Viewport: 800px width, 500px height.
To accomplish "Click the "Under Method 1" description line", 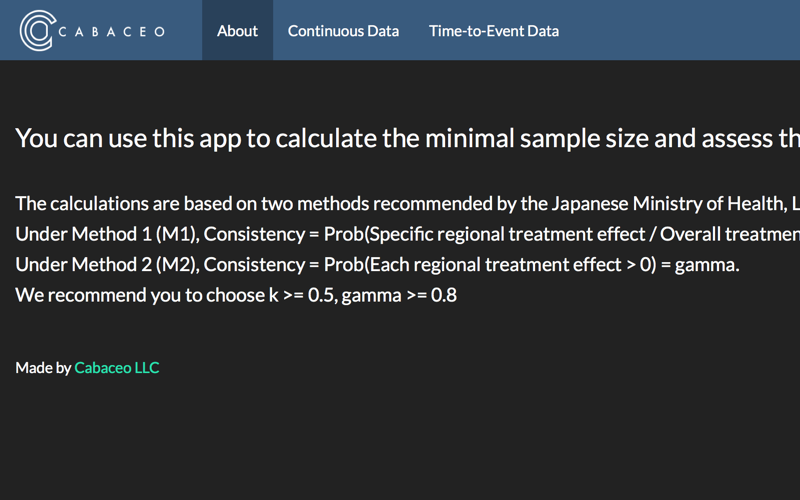I will click(408, 234).
